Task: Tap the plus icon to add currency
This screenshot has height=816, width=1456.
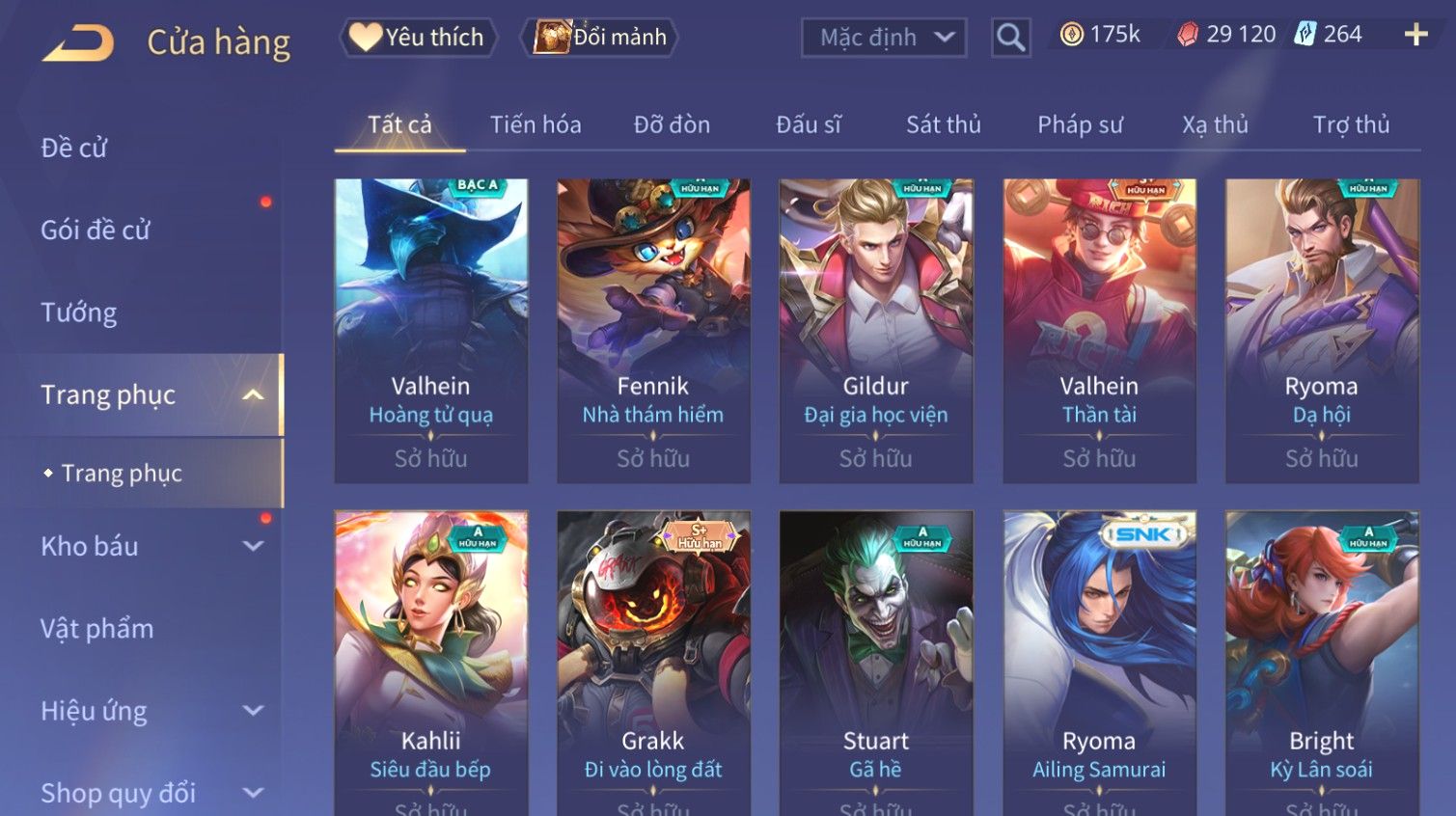Action: 1415,35
